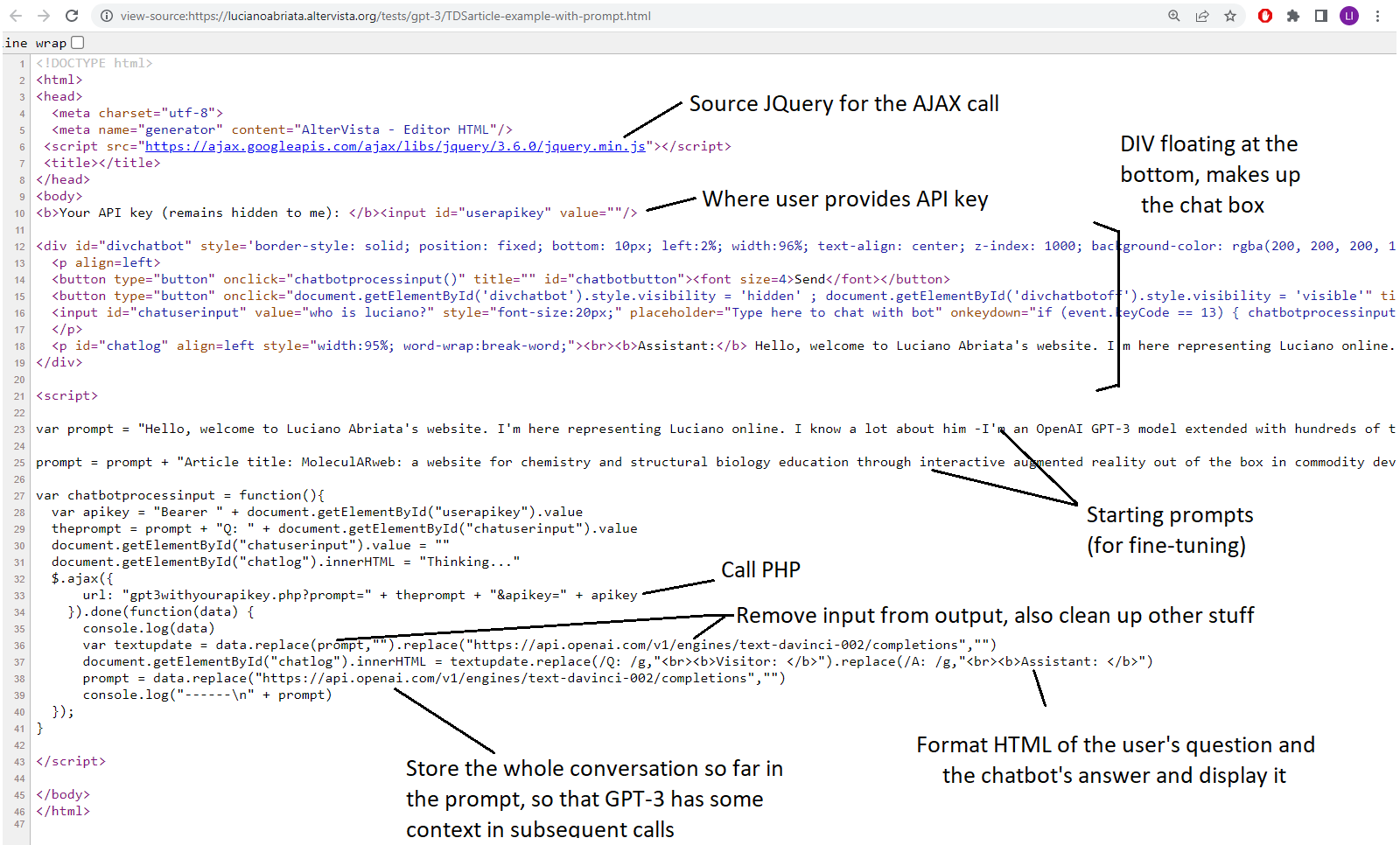Click the opening <script> tag on line 21
The height and width of the screenshot is (845, 1400).
[x=67, y=395]
